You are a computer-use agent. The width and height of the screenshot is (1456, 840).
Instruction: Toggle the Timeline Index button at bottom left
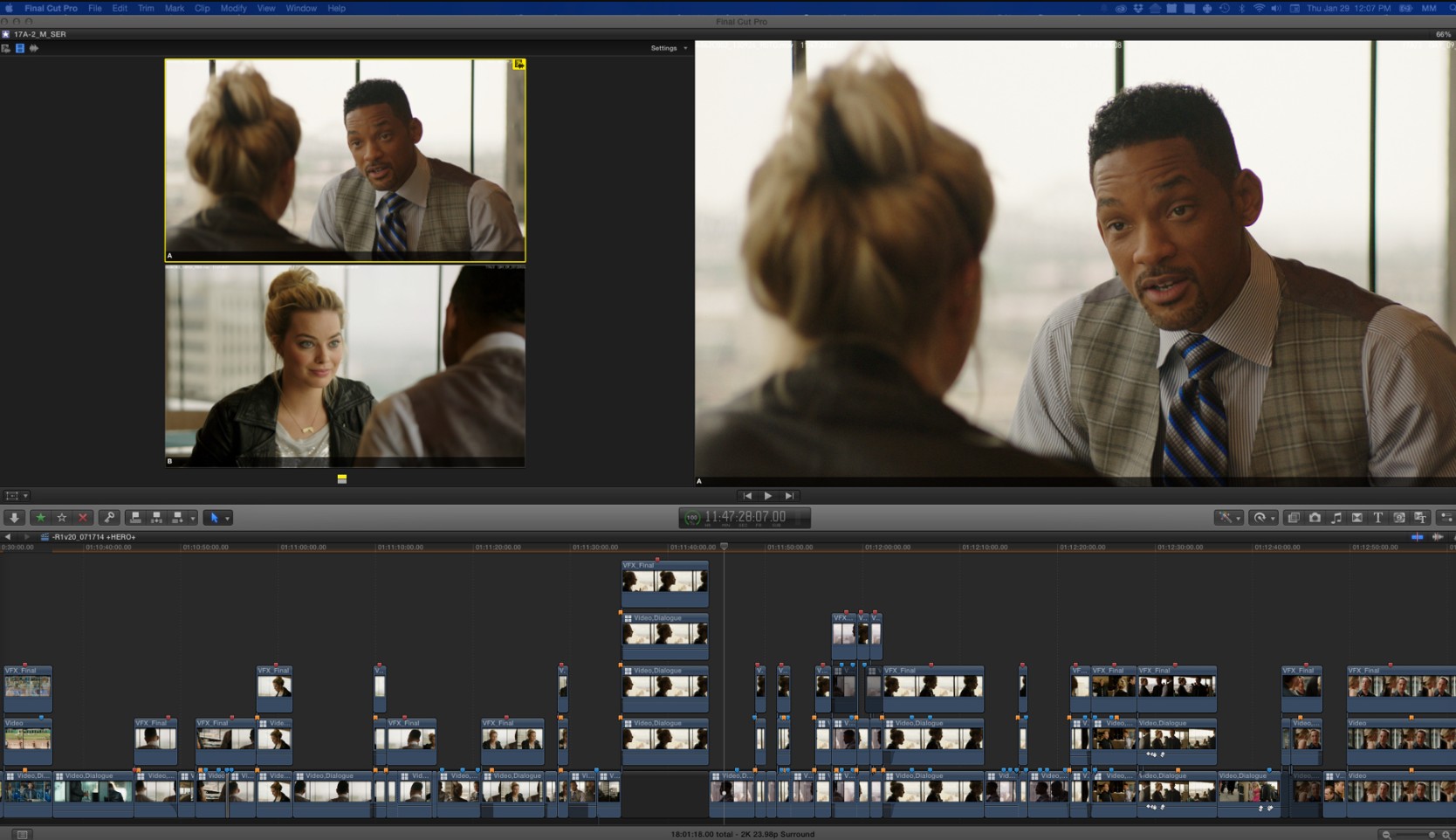[x=22, y=835]
